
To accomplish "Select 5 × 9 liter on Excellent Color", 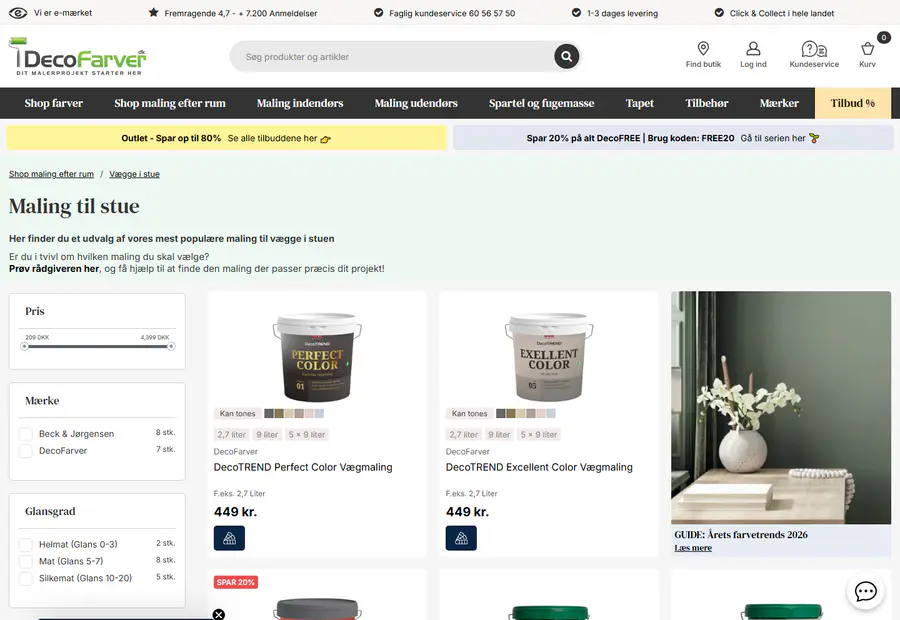I will coord(538,435).
